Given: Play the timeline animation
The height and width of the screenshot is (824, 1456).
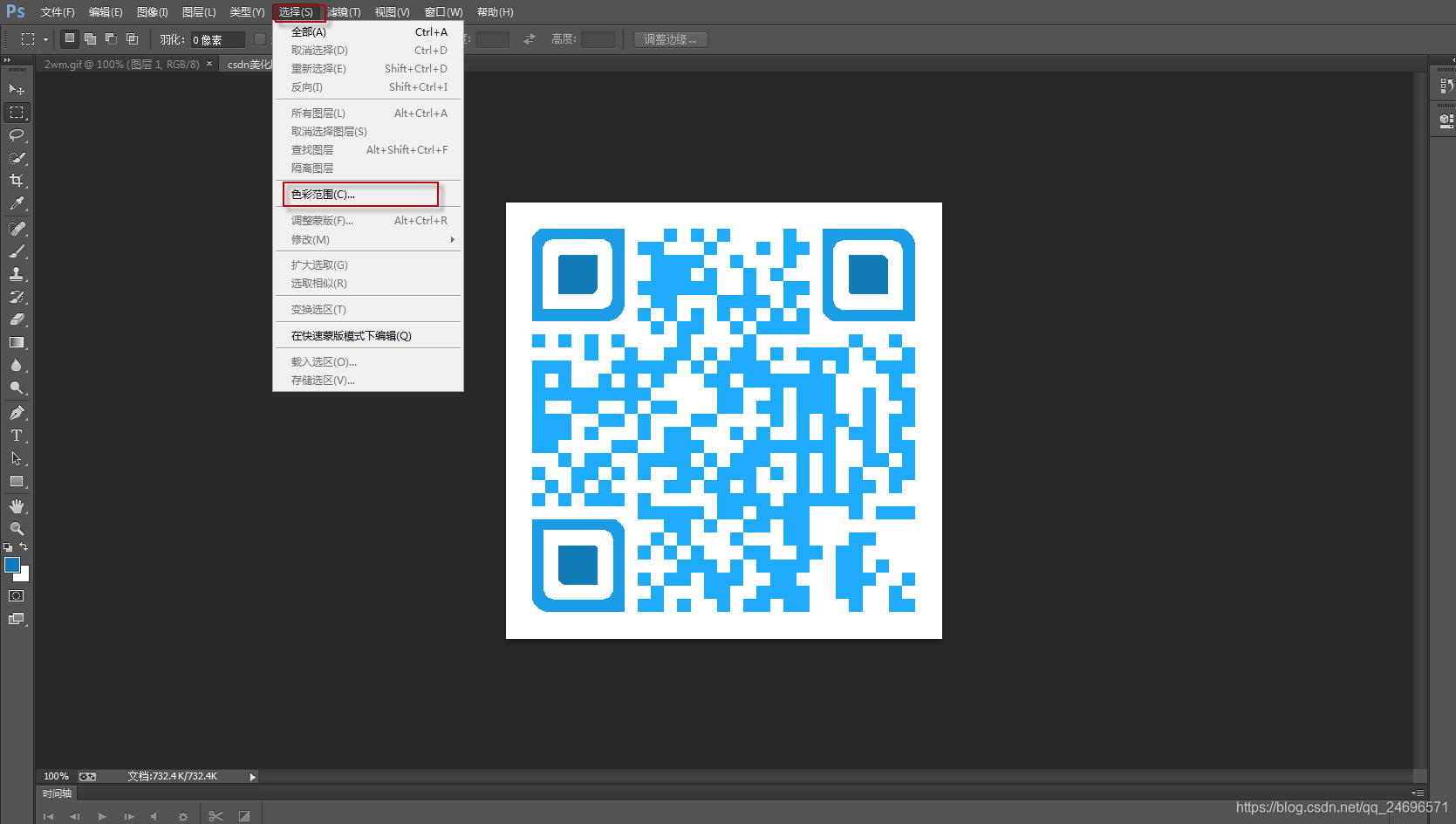Looking at the screenshot, I should 102,816.
